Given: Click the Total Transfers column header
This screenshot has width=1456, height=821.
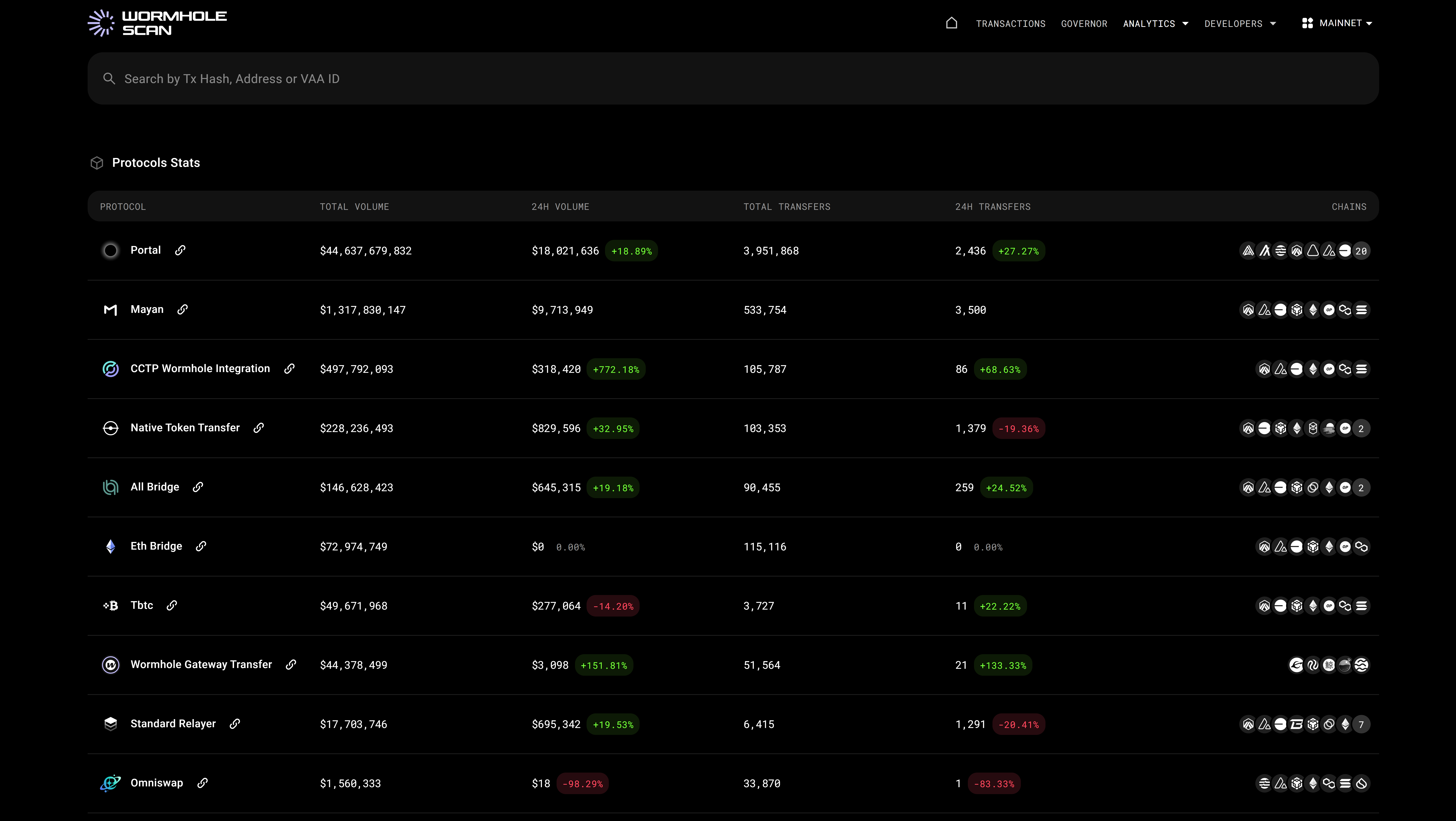Looking at the screenshot, I should coord(787,207).
